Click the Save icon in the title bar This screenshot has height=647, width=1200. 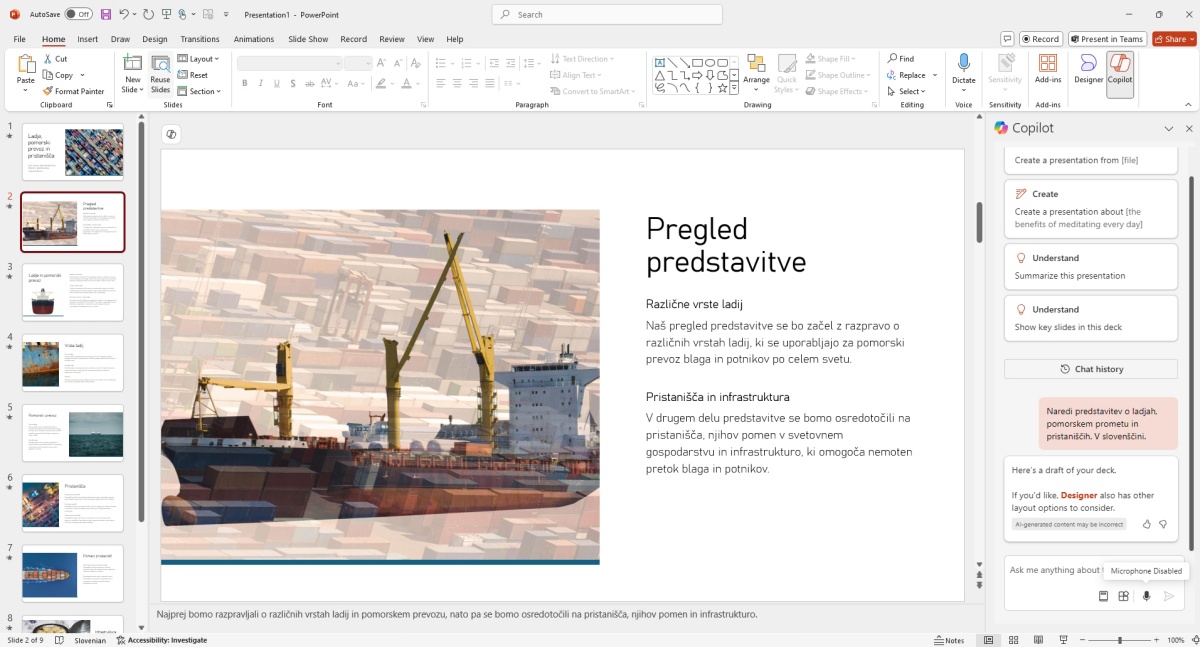click(105, 14)
